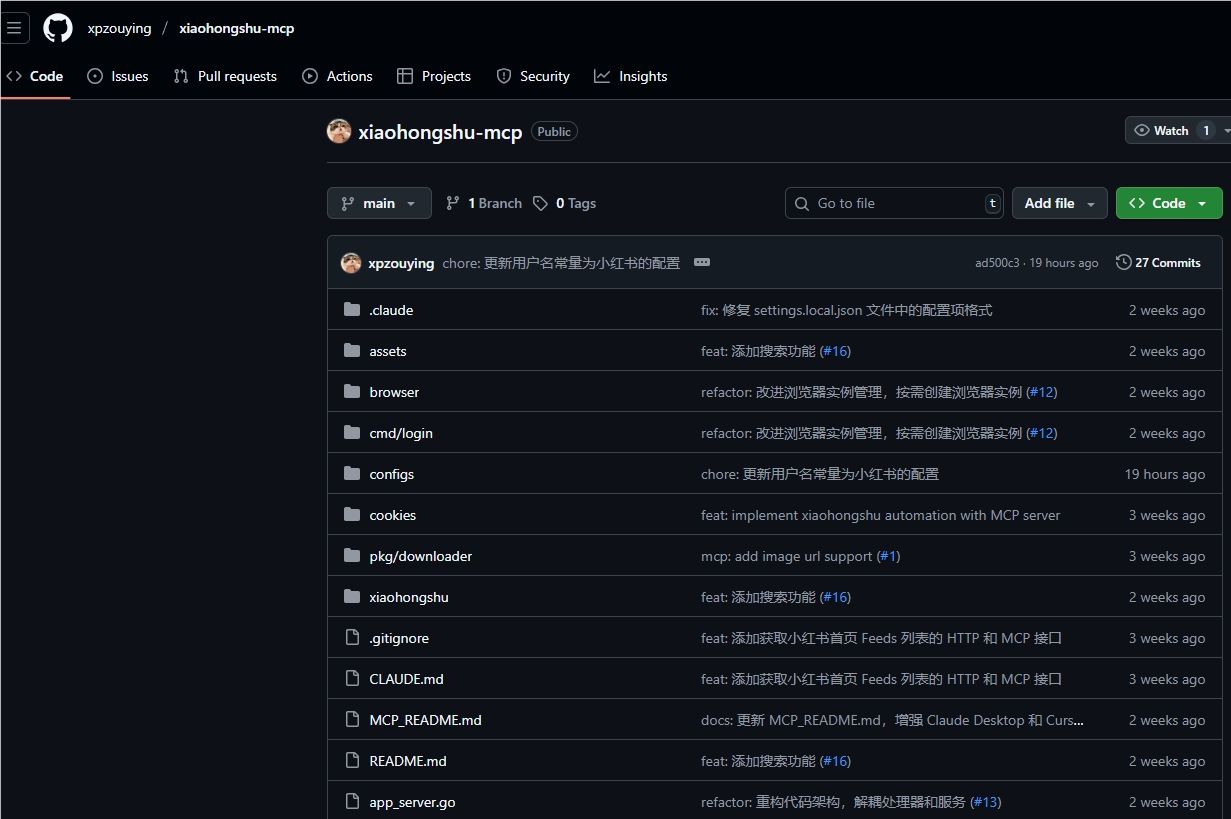Click the magnifier icon in Go to file

(x=802, y=203)
